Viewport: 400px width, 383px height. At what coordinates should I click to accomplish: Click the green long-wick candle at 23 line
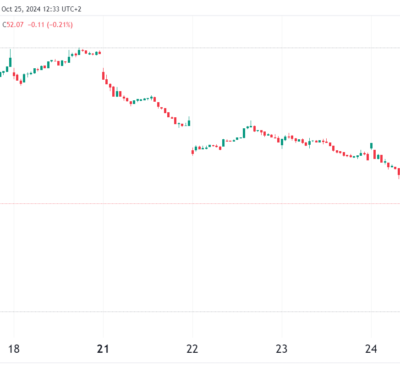[282, 143]
